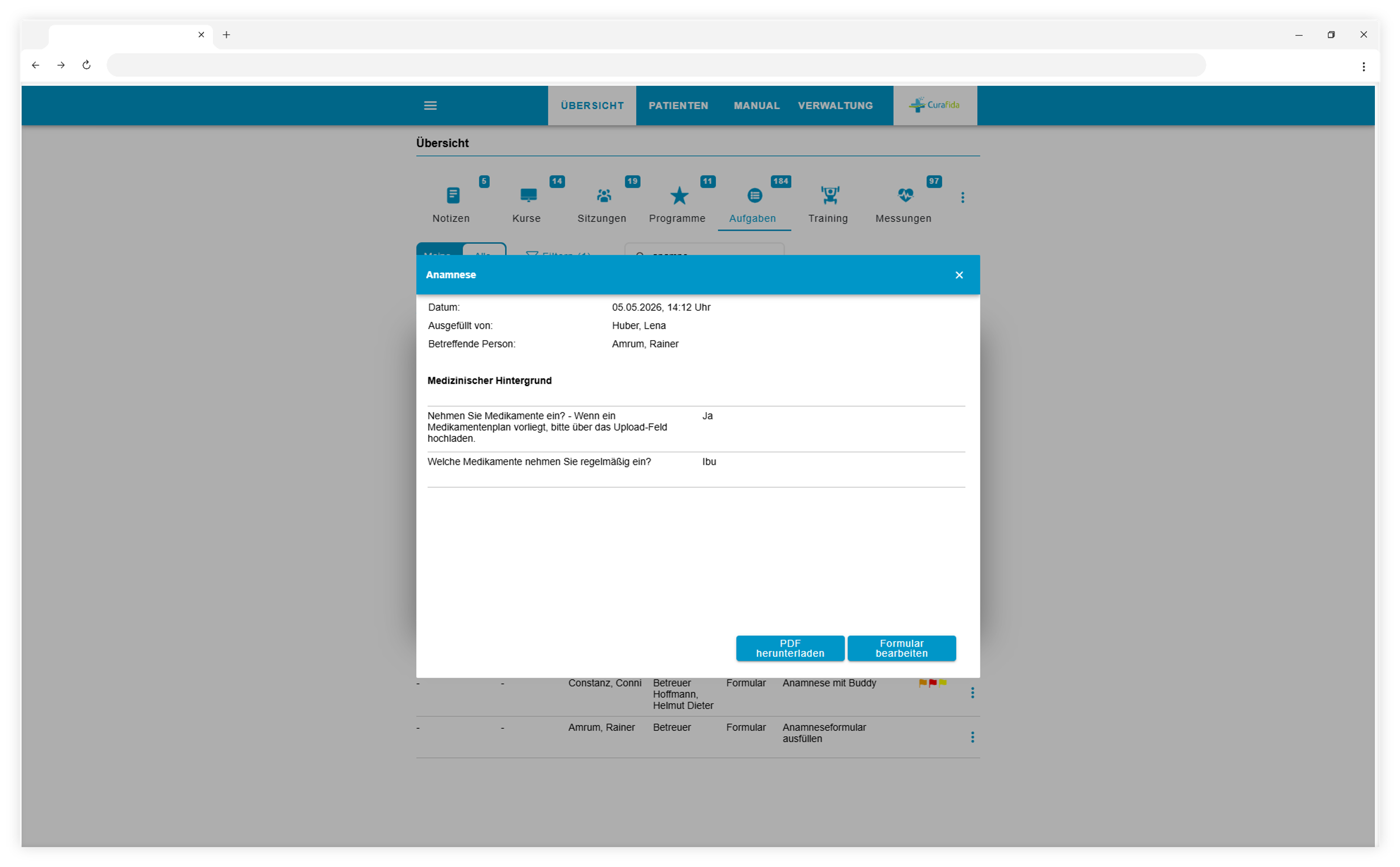The height and width of the screenshot is (867, 1400).
Task: Click Betreuer cell in Amrum row
Action: (x=672, y=727)
